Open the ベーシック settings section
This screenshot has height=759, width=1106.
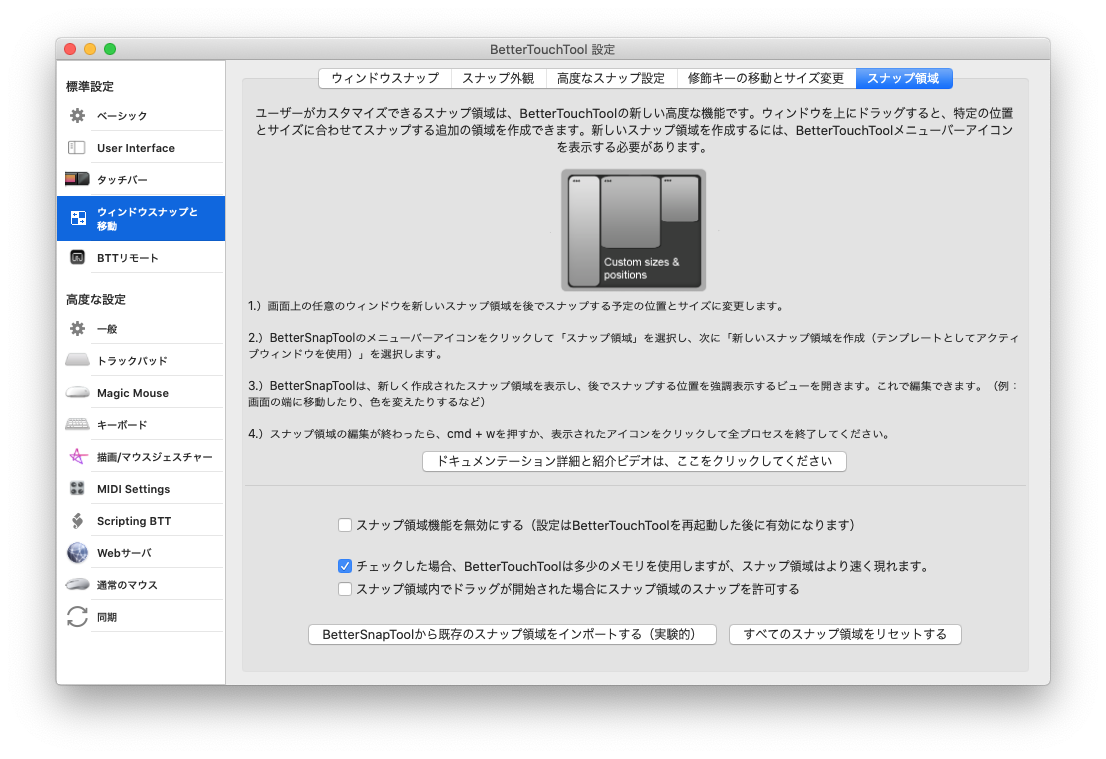point(141,116)
